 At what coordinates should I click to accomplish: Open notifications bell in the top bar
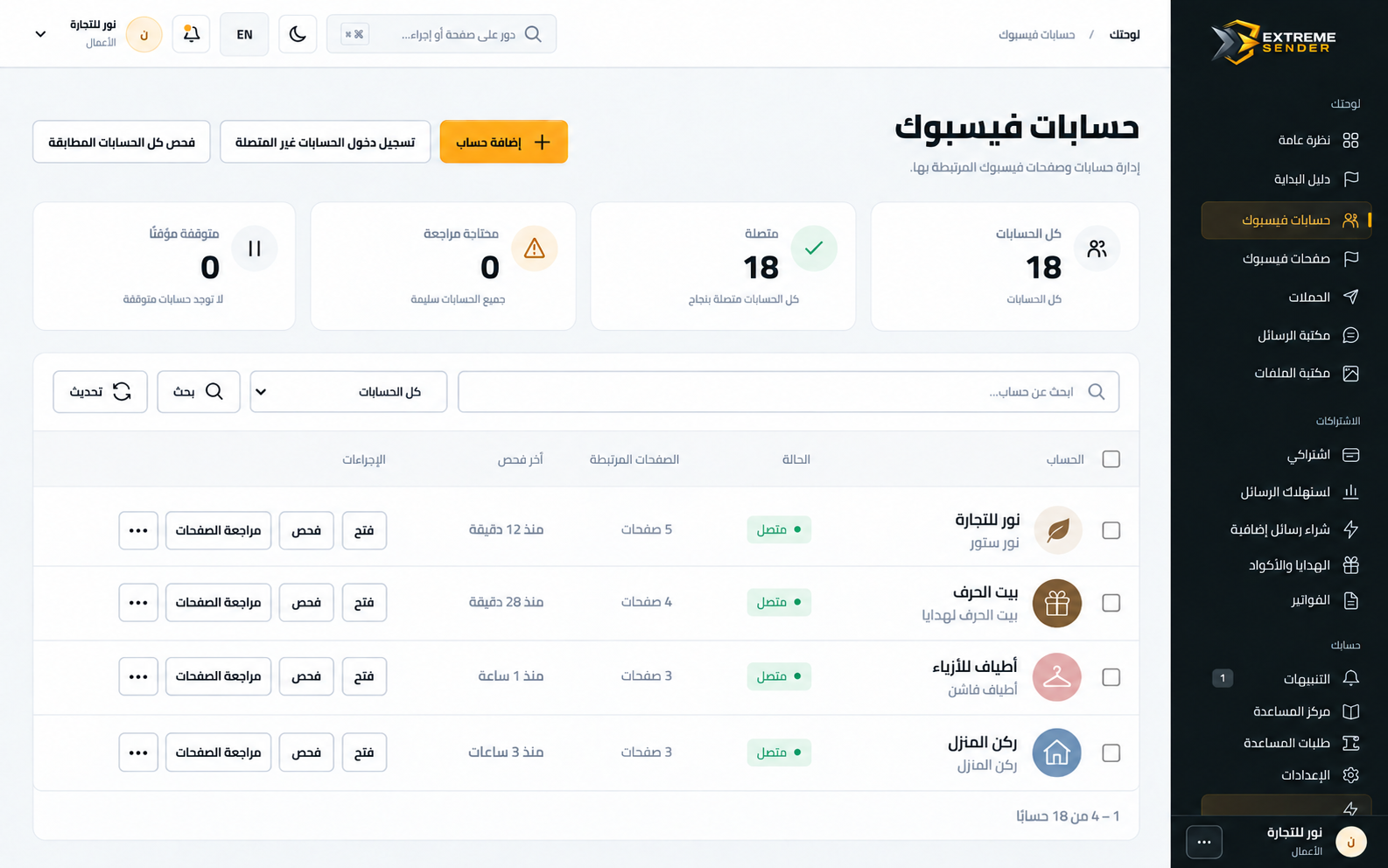[x=191, y=34]
